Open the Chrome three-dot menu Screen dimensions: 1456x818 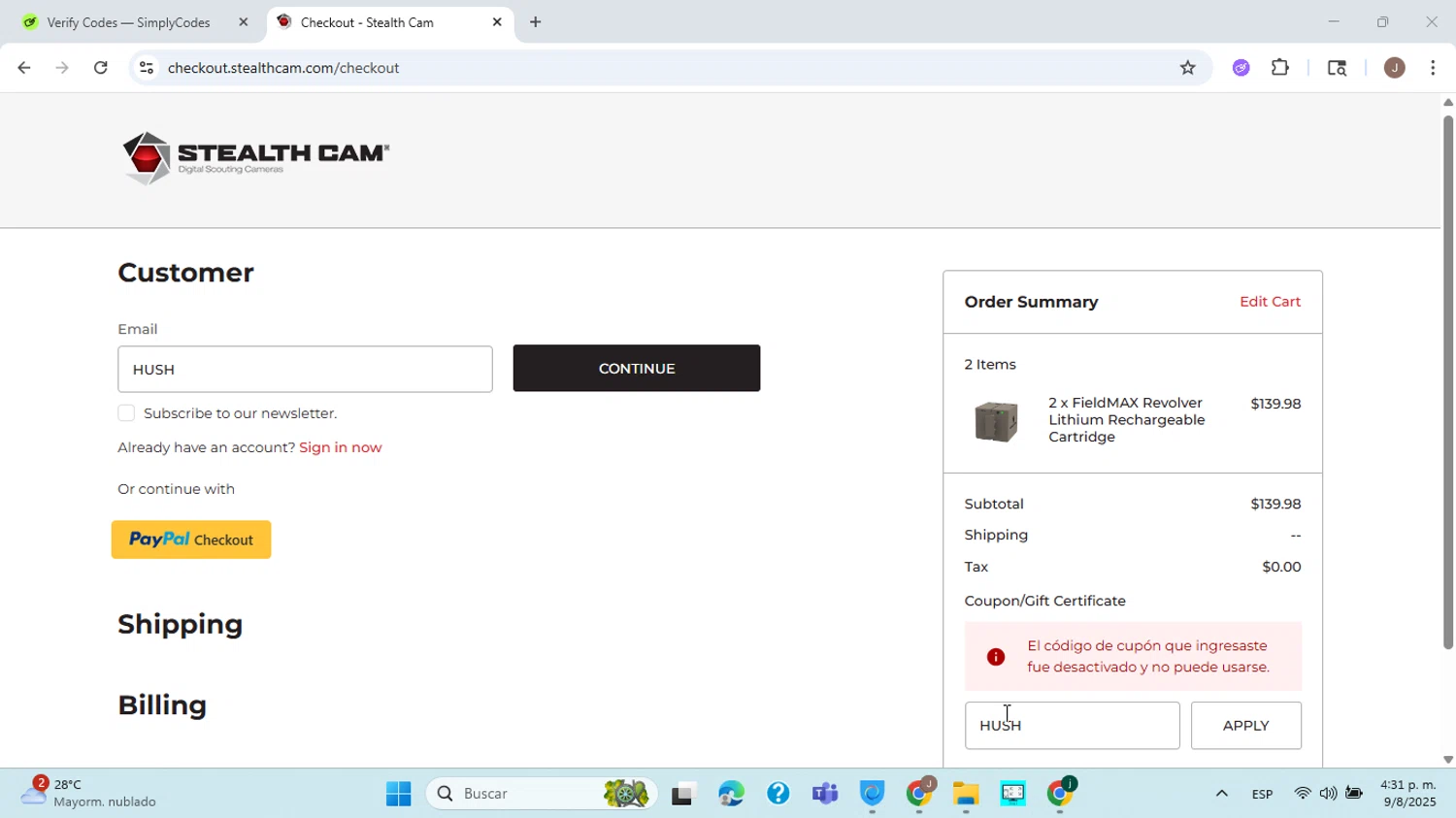pyautogui.click(x=1433, y=68)
